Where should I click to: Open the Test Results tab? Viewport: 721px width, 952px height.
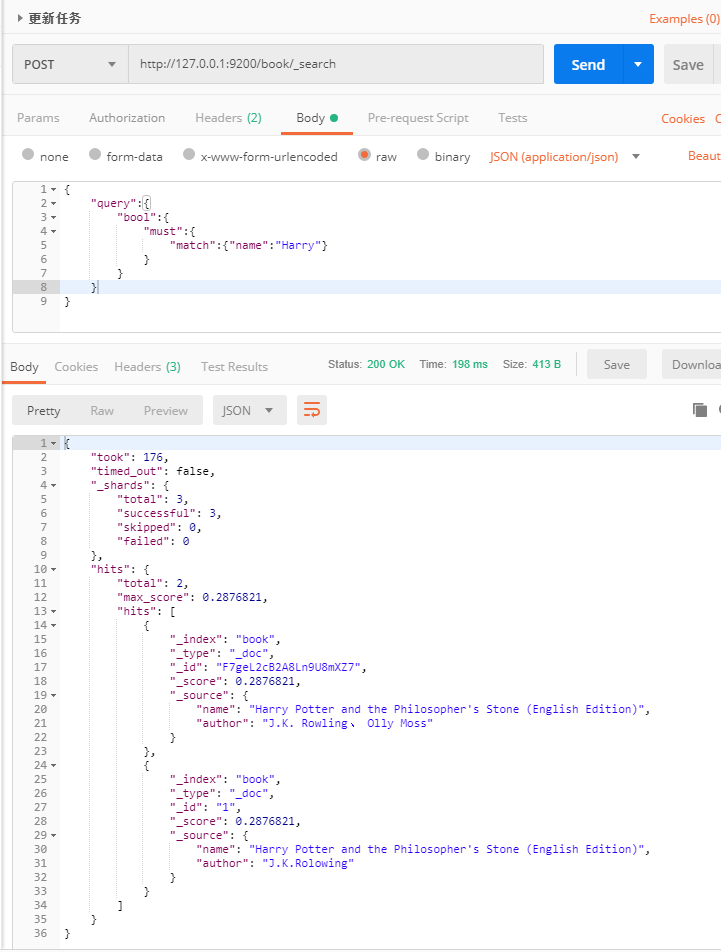click(x=234, y=367)
